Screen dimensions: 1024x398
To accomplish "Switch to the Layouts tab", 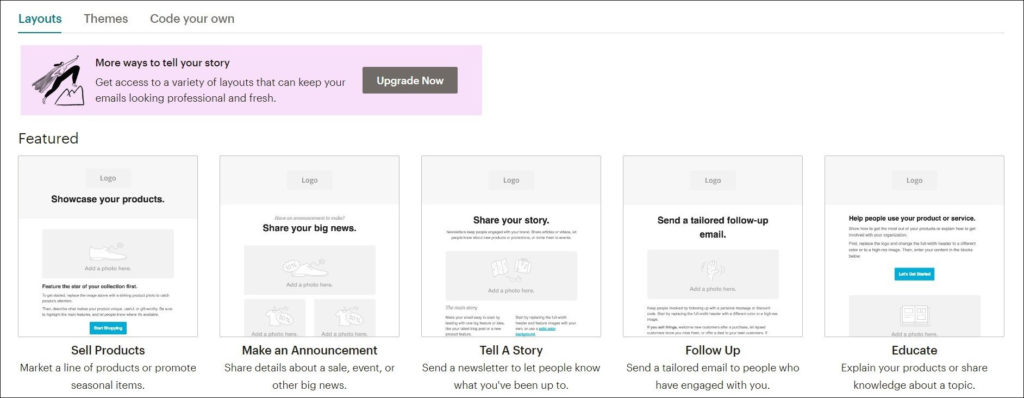I will (x=40, y=18).
